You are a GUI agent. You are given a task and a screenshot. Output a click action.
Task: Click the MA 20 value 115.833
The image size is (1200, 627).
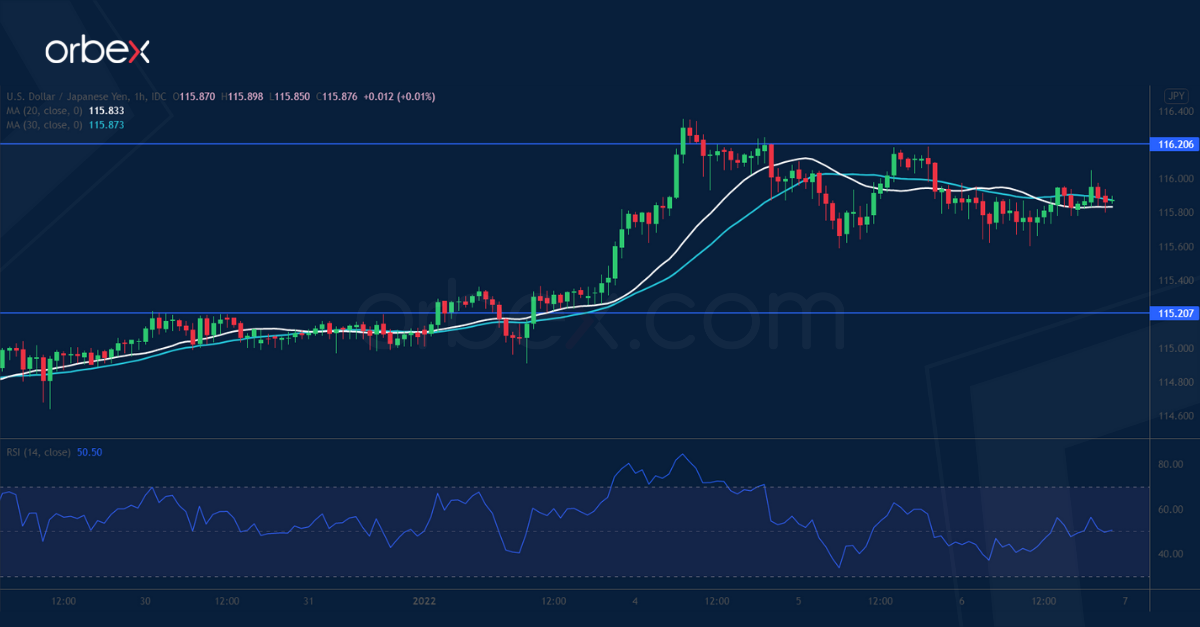(x=107, y=110)
